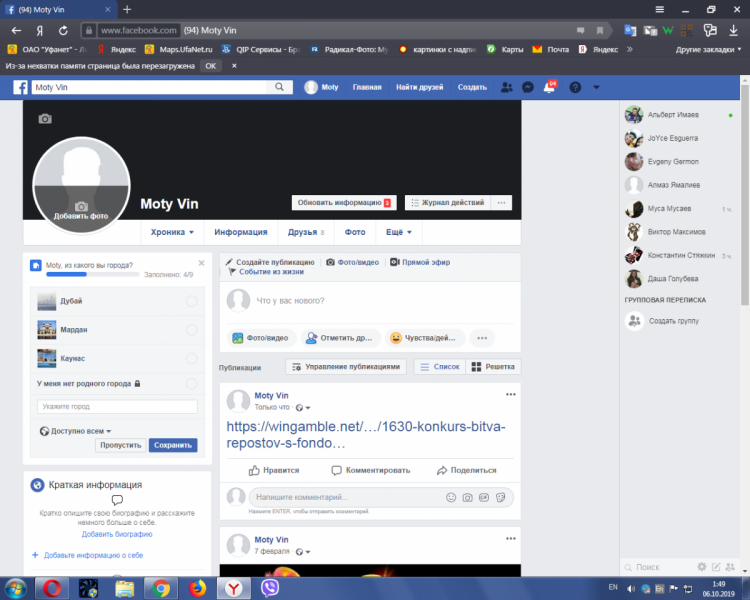The width and height of the screenshot is (750, 600).
Task: Add sticker to comment
Action: 500,497
